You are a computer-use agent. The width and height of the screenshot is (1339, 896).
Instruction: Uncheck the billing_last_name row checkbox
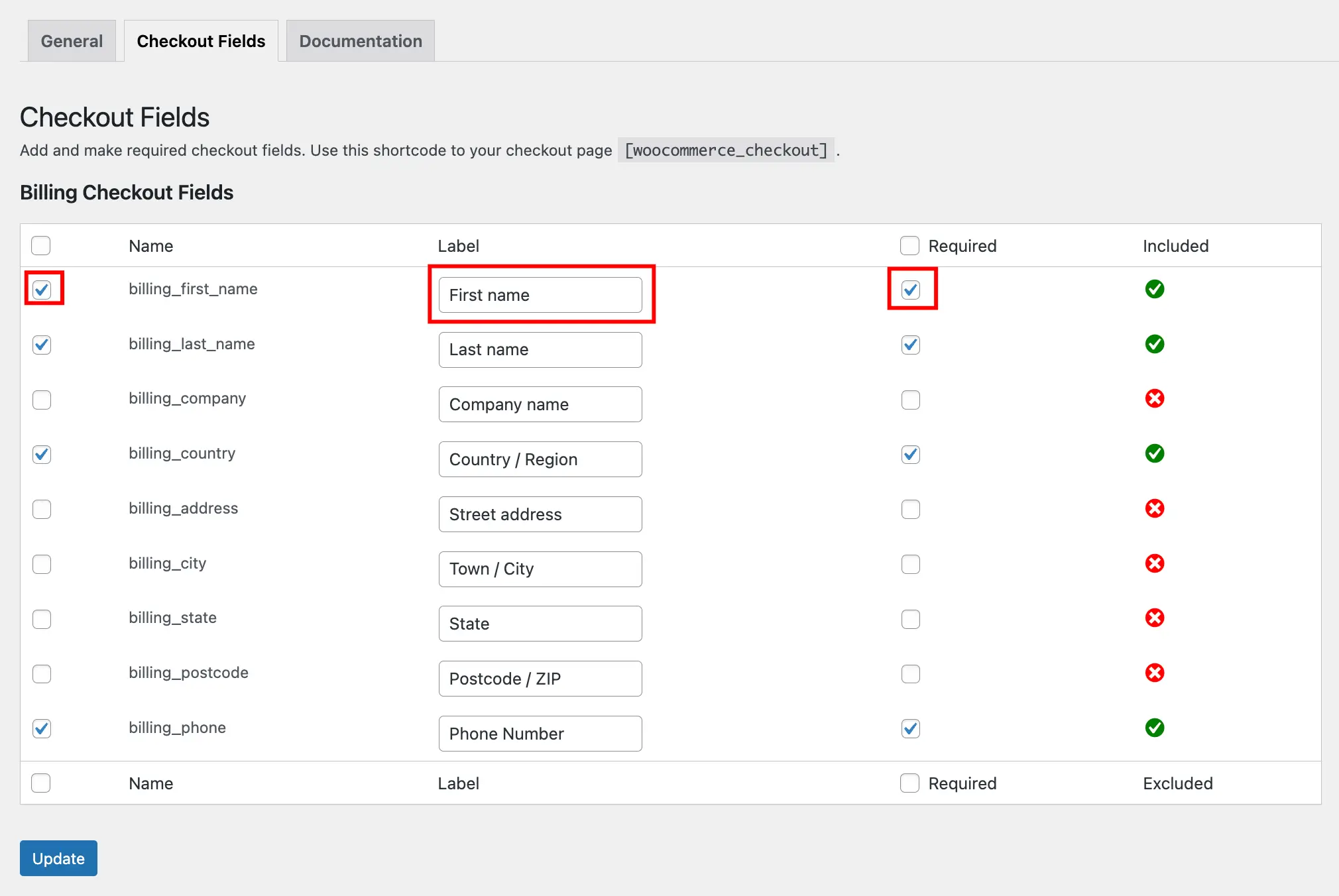(41, 345)
